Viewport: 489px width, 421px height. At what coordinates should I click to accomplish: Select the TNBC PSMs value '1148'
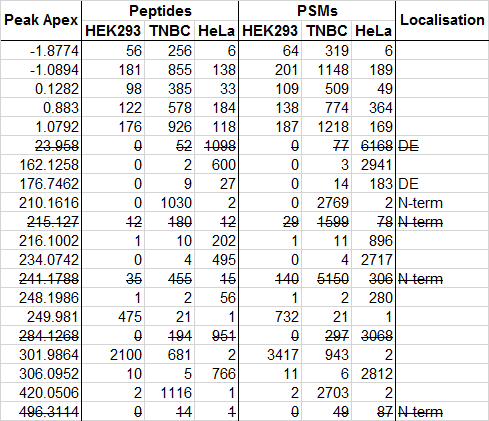pos(327,70)
